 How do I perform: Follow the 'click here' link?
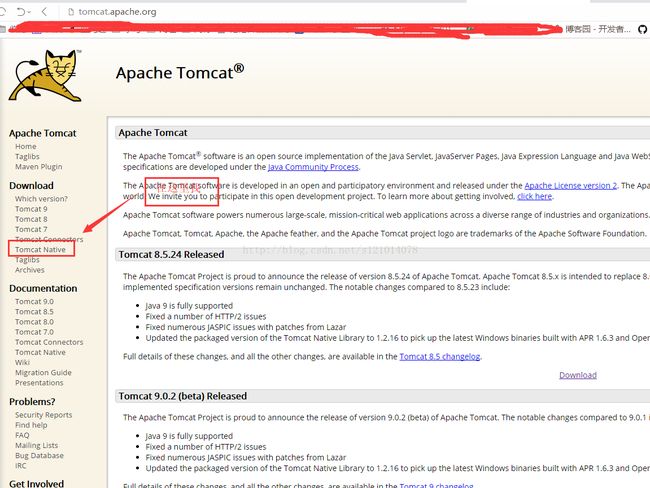click(534, 196)
